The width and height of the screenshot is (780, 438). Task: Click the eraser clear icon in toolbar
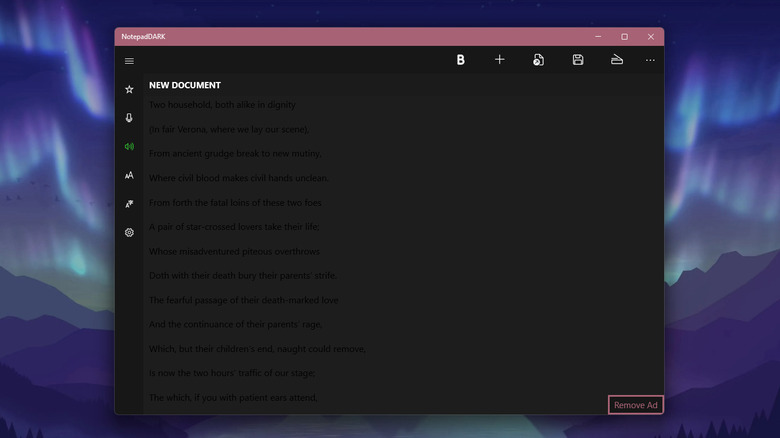617,60
